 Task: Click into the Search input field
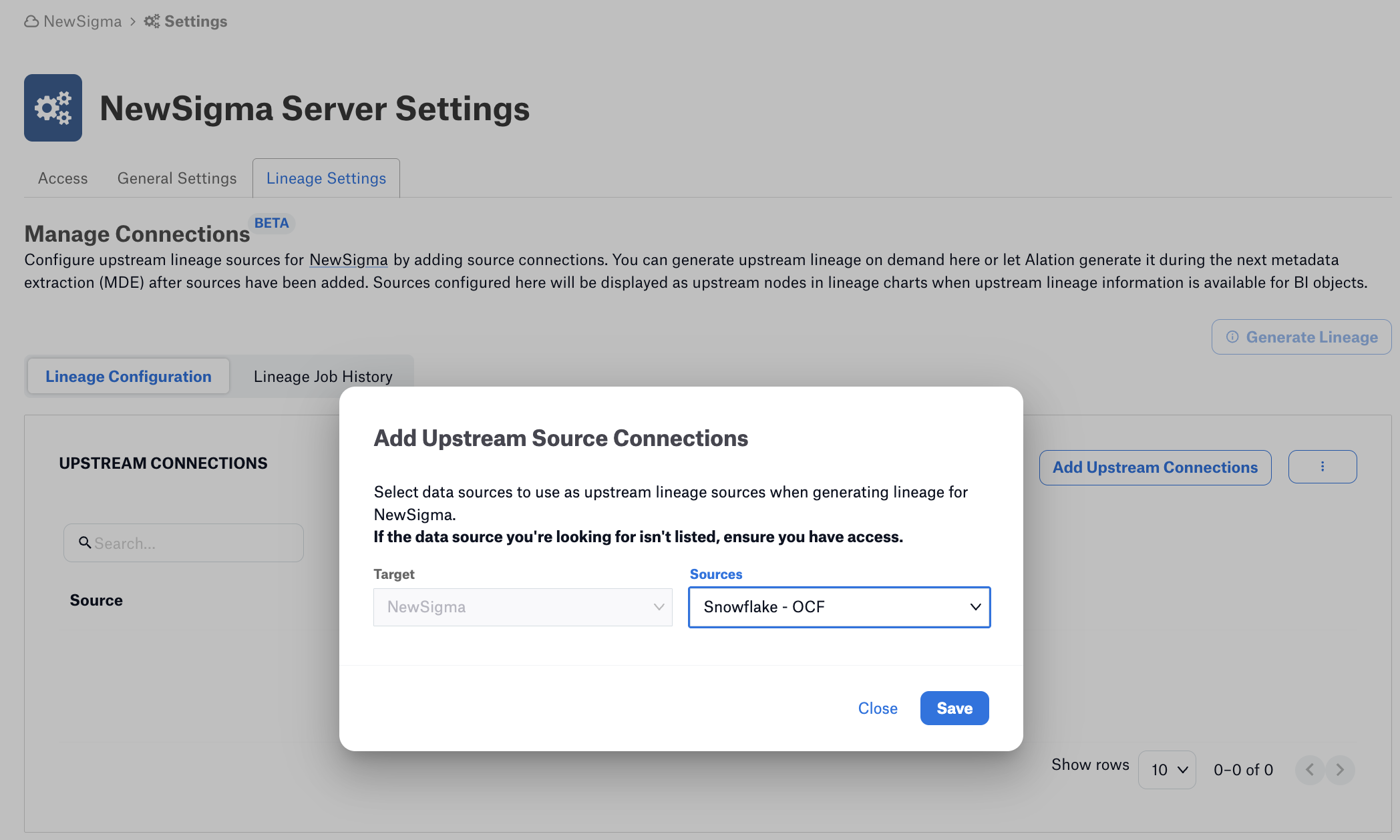coord(194,543)
